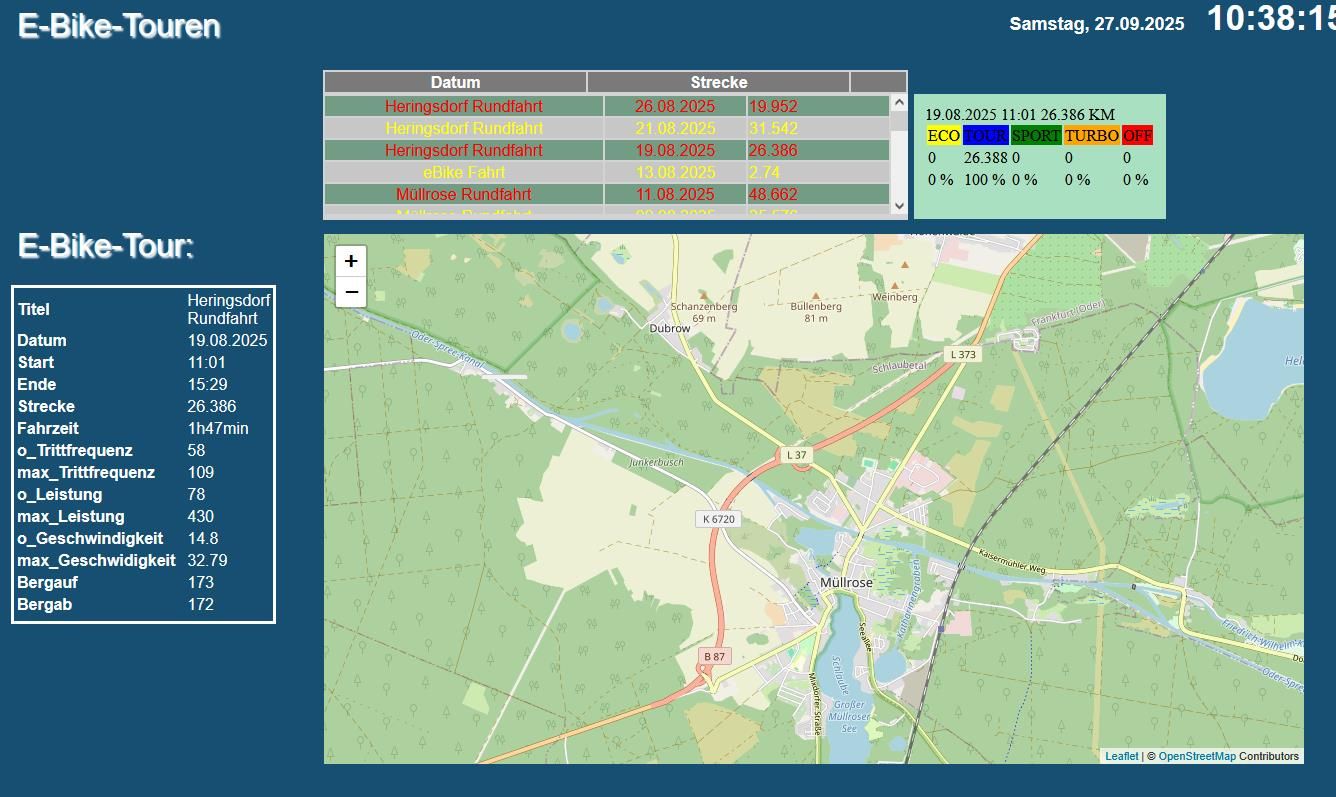
Task: Select Heringsdorf Rundfahrt tour from 26.08.2025
Action: [464, 106]
